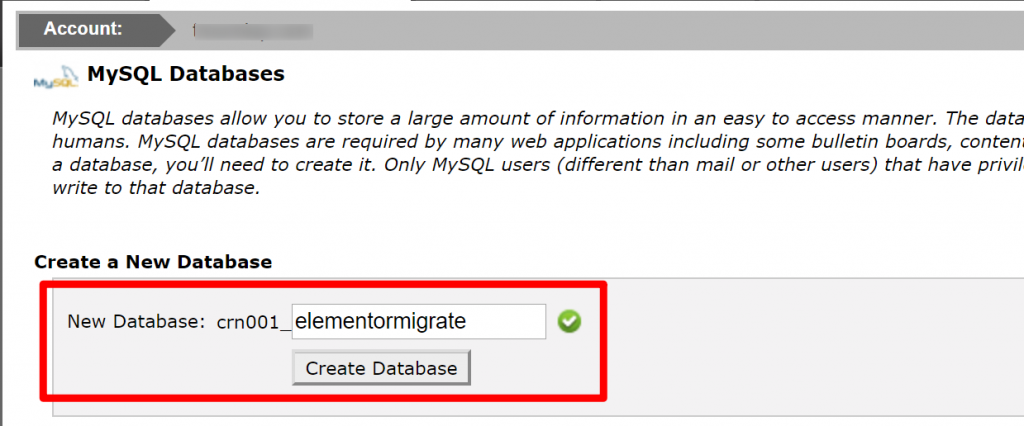Focus the New Database name input field
Screen dimensions: 1024x426
point(418,322)
